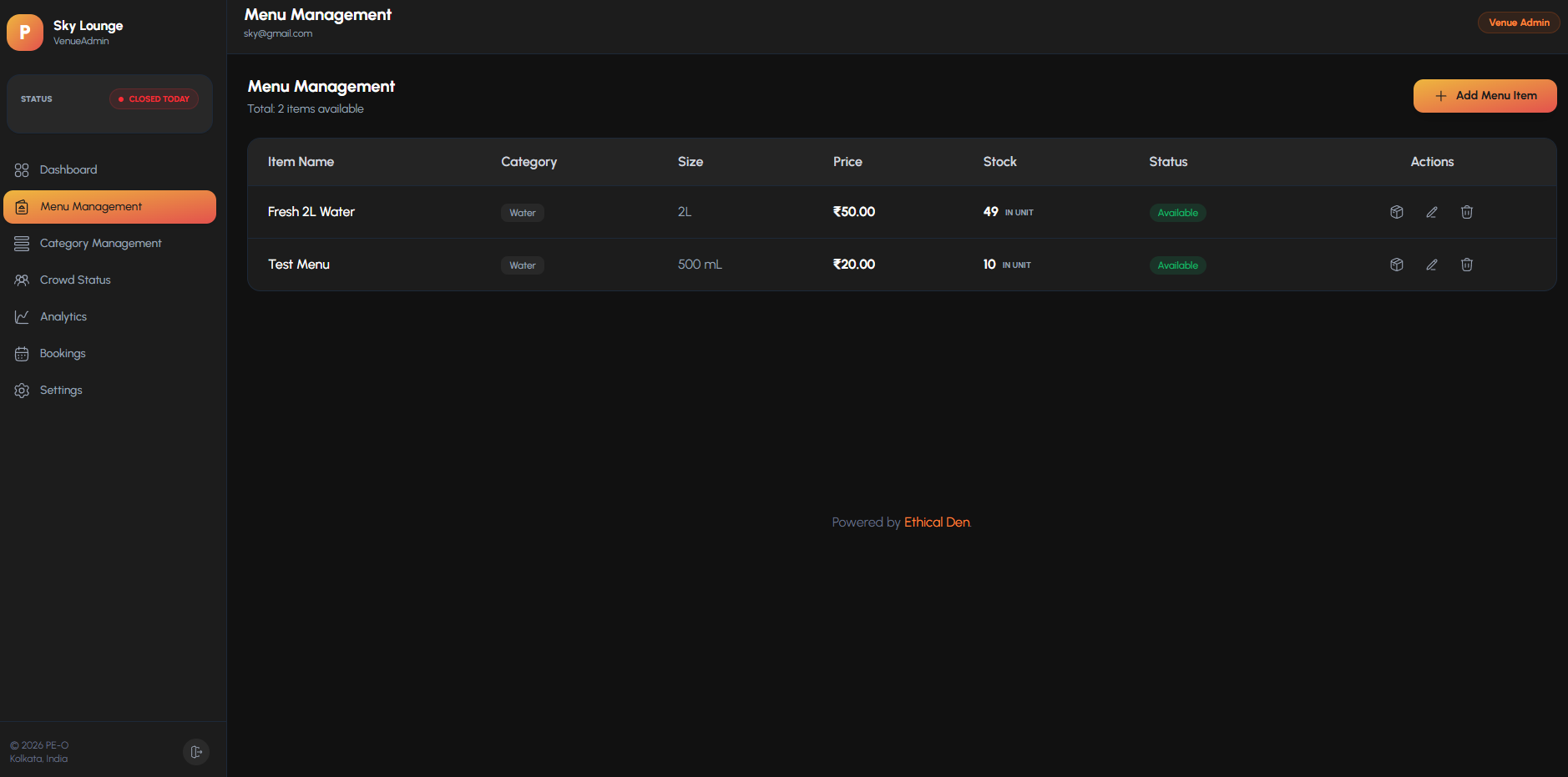Select Menu Management in sidebar

pos(109,207)
